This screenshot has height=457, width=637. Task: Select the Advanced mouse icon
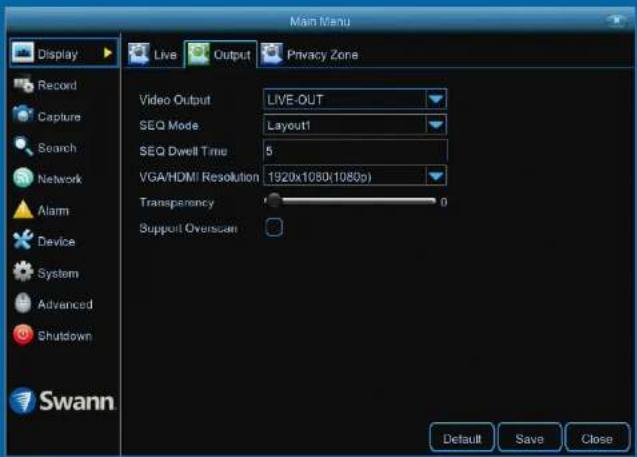click(x=23, y=303)
